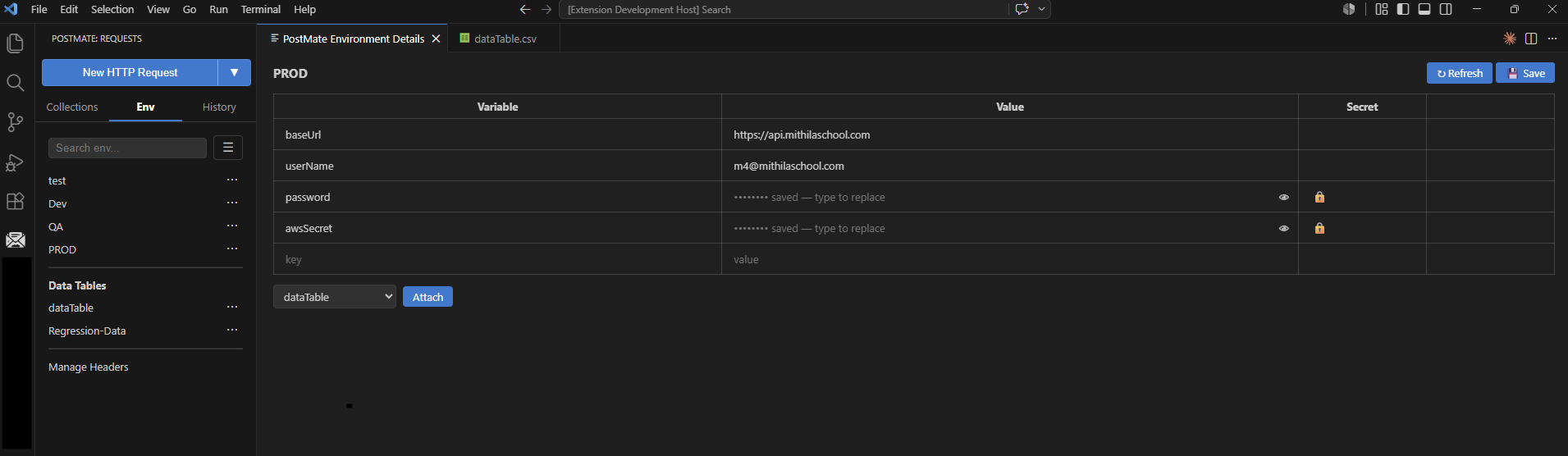The height and width of the screenshot is (456, 1568).
Task: Reveal the awsSecret value with eye icon
Action: 1284,228
